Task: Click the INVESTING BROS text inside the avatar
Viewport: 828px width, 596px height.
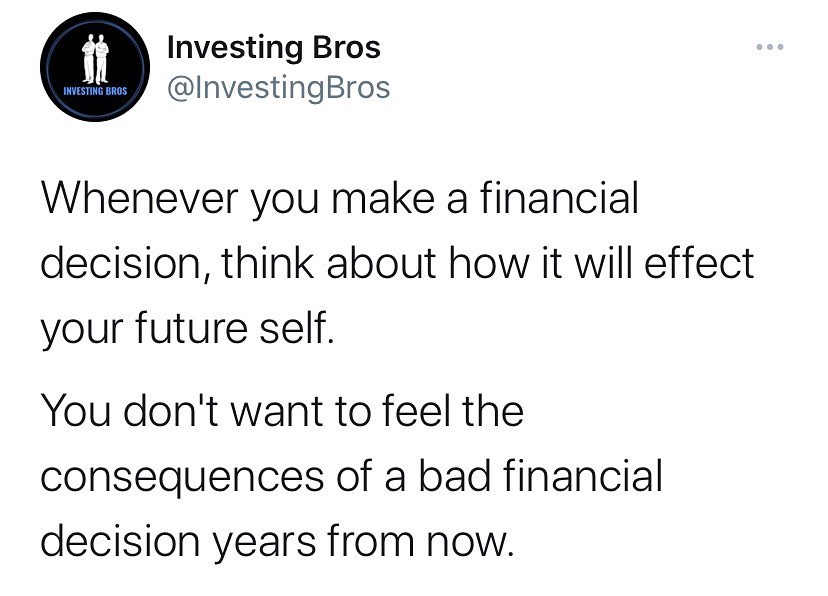Action: pyautogui.click(x=95, y=91)
